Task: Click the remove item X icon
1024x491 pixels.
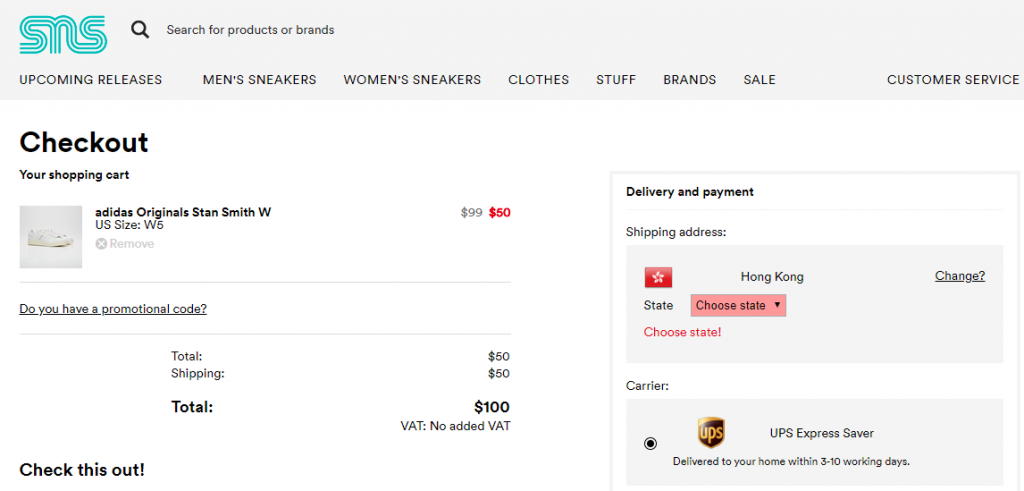Action: click(101, 244)
